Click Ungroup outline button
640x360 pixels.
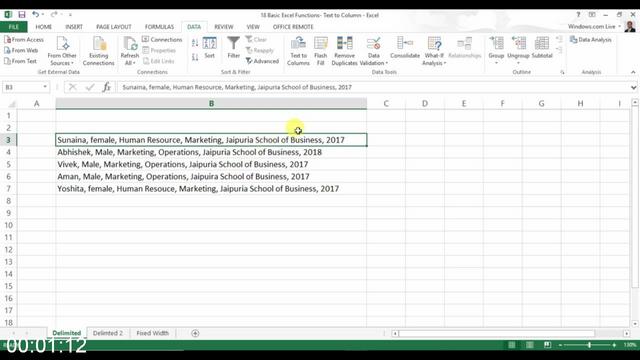pos(518,51)
